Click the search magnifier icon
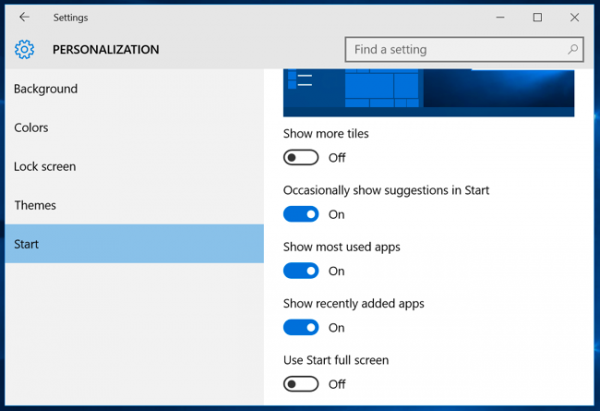This screenshot has width=600, height=411. (573, 49)
